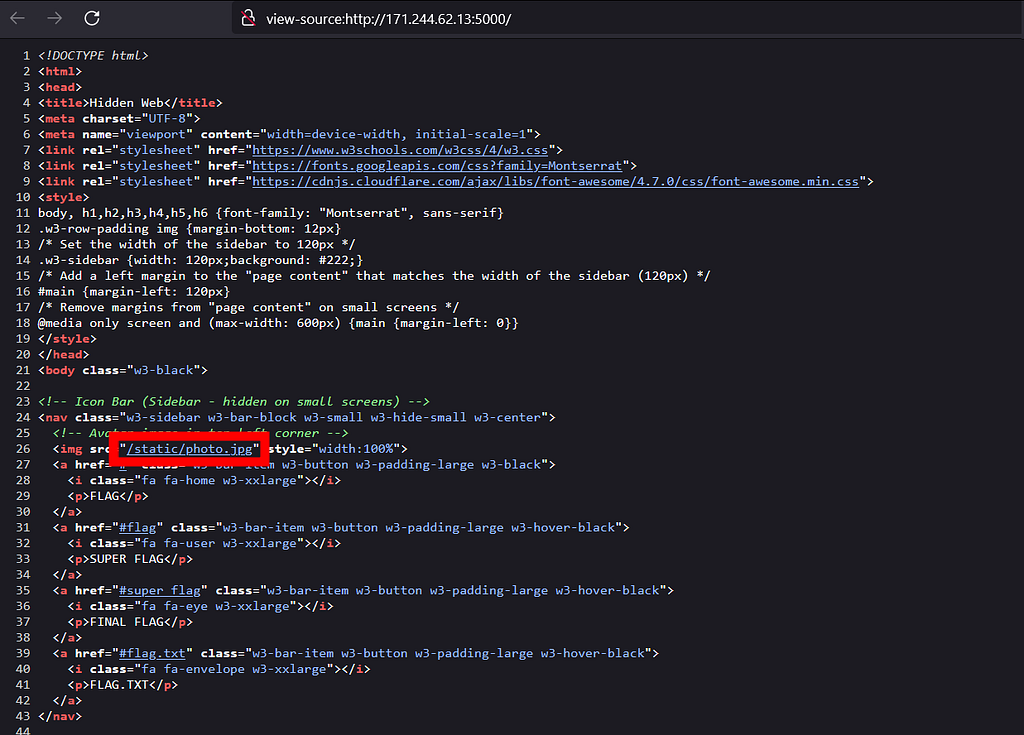Click the not-secure lock icon
1024x735 pixels.
248,18
